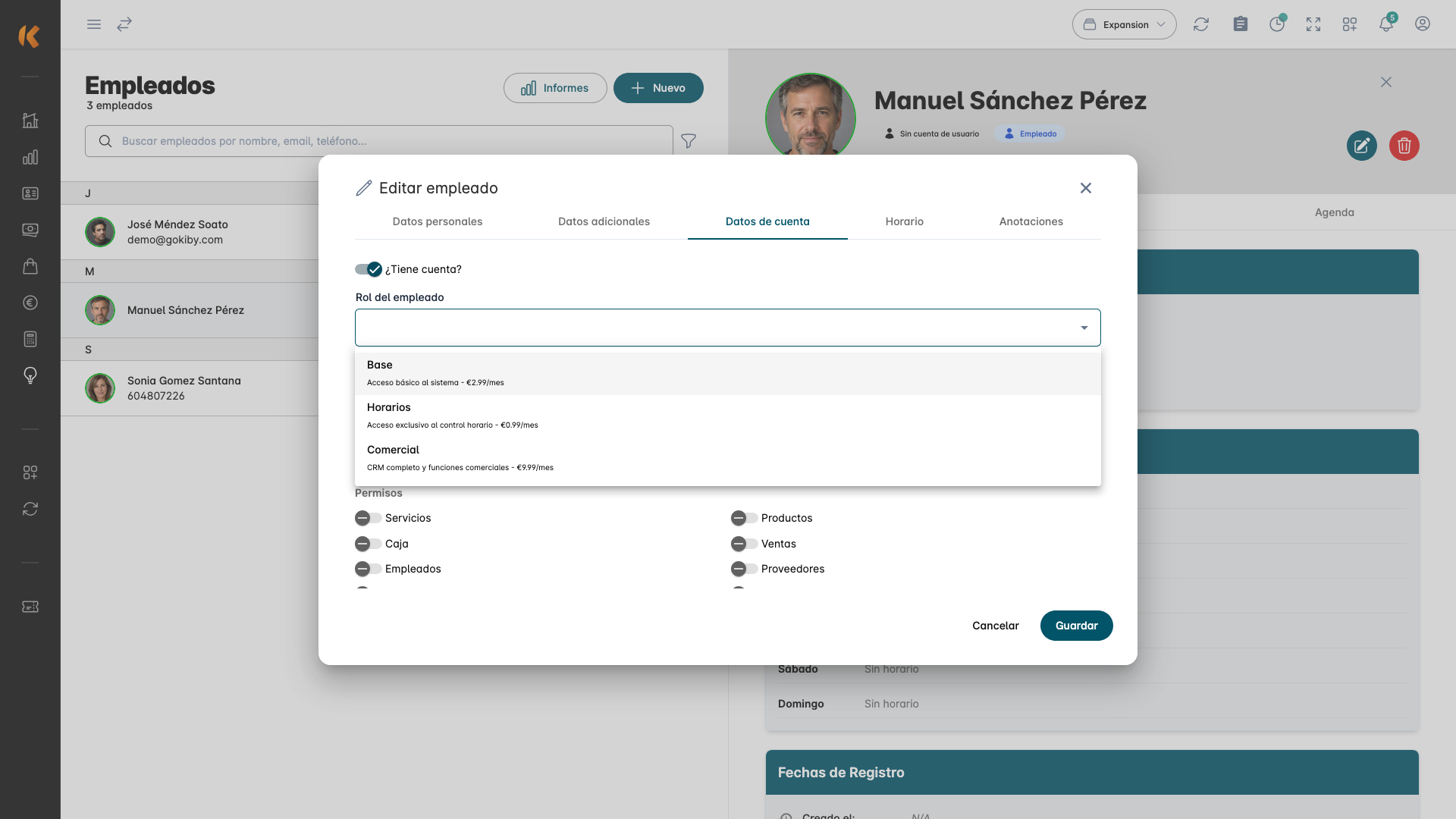Image resolution: width=1456 pixels, height=819 pixels.
Task: Click the Cancelar button
Action: coord(995,626)
